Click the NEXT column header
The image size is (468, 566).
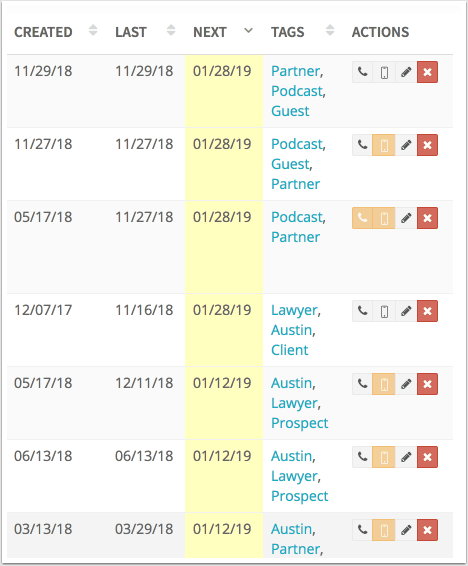click(x=210, y=32)
